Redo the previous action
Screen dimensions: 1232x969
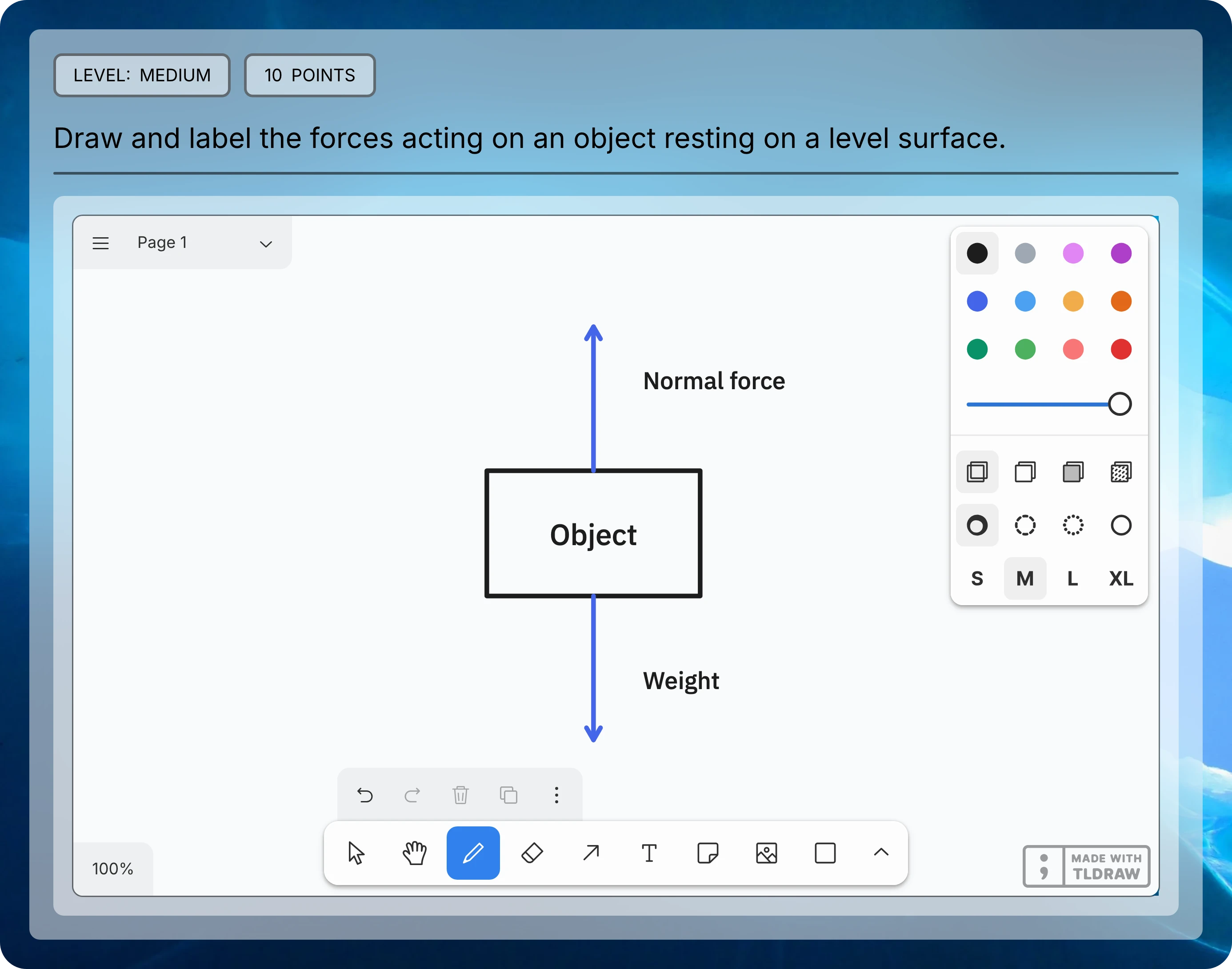[412, 795]
